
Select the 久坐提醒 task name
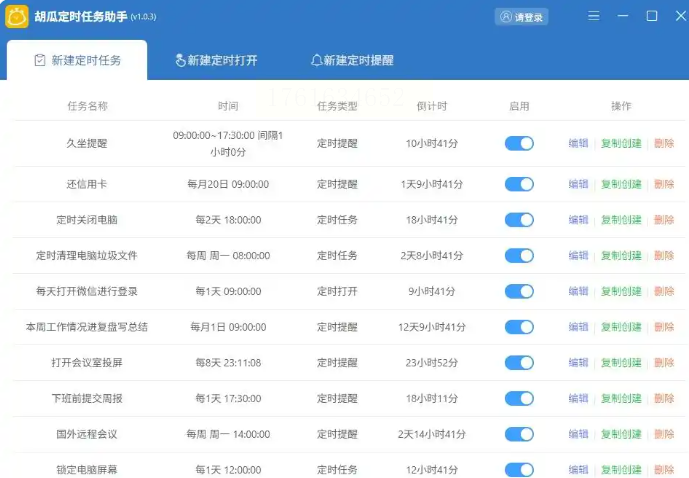pos(87,143)
